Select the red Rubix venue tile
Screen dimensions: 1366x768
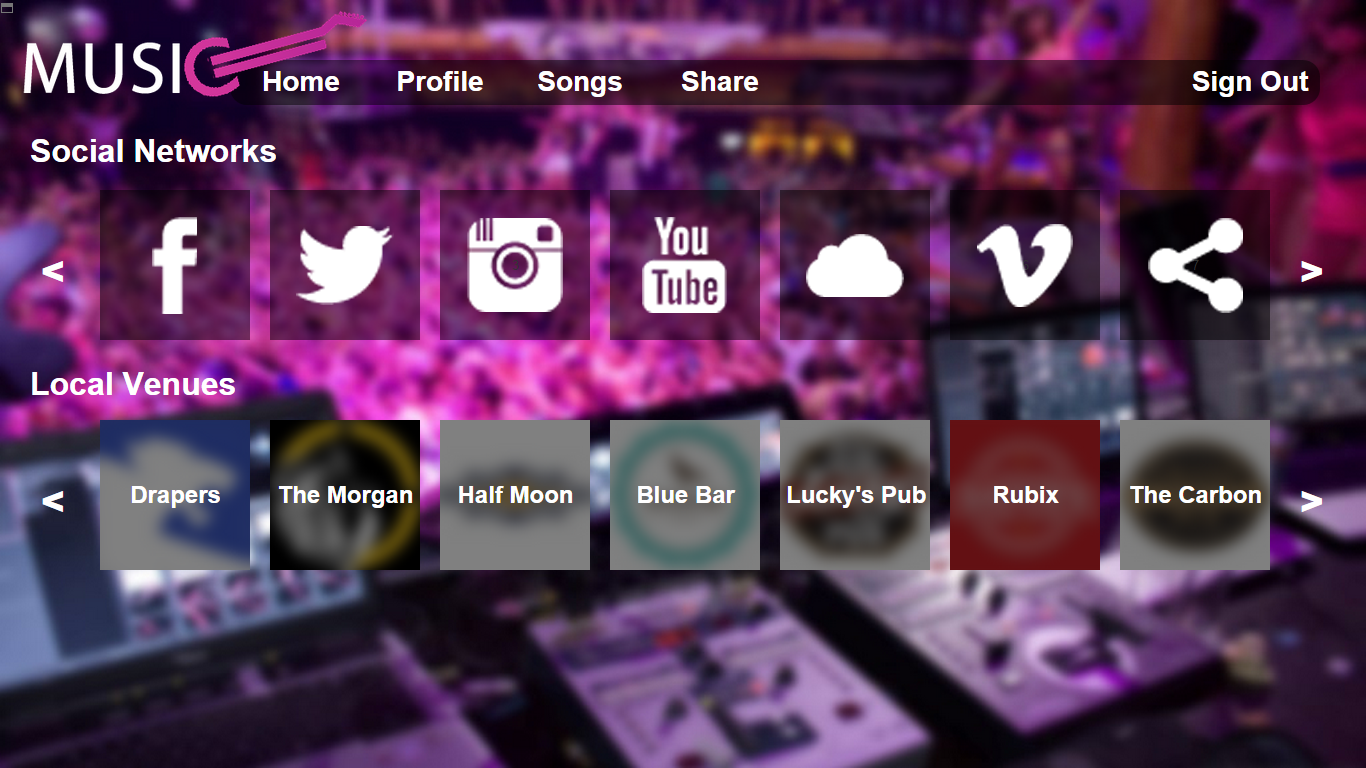pyautogui.click(x=1025, y=495)
